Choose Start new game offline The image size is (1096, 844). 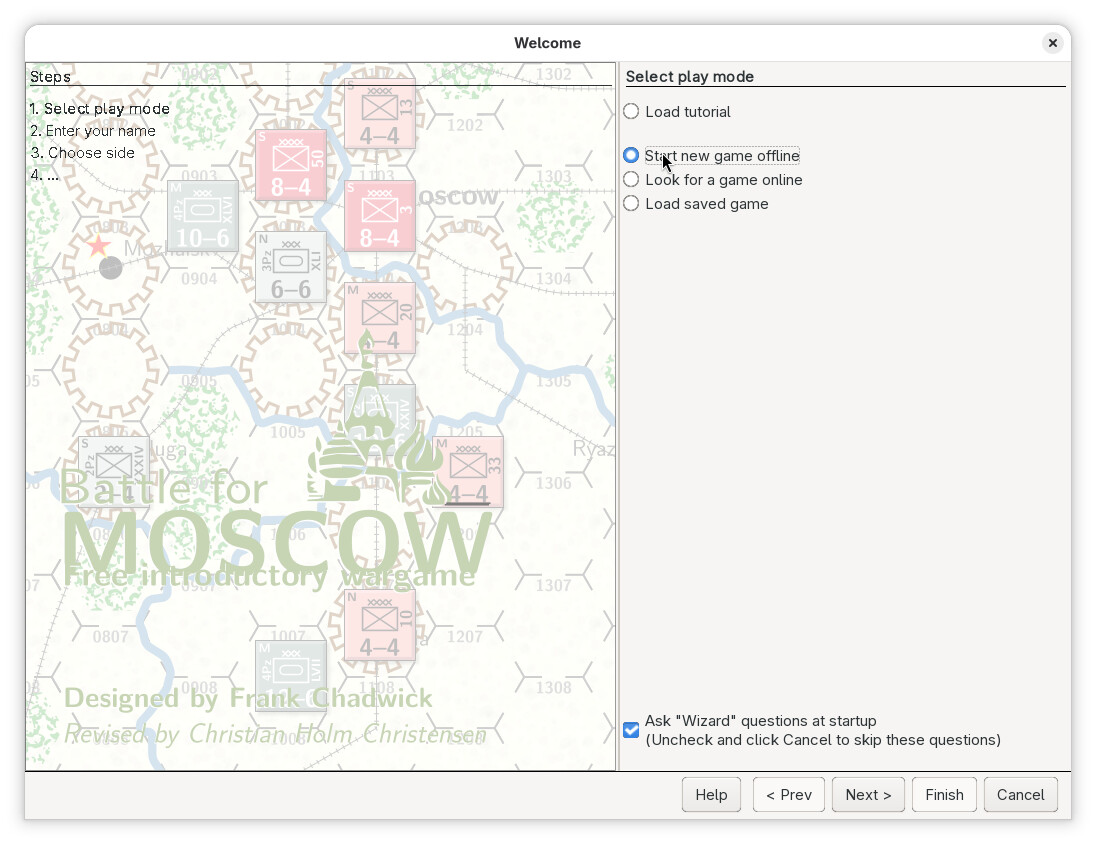[631, 156]
